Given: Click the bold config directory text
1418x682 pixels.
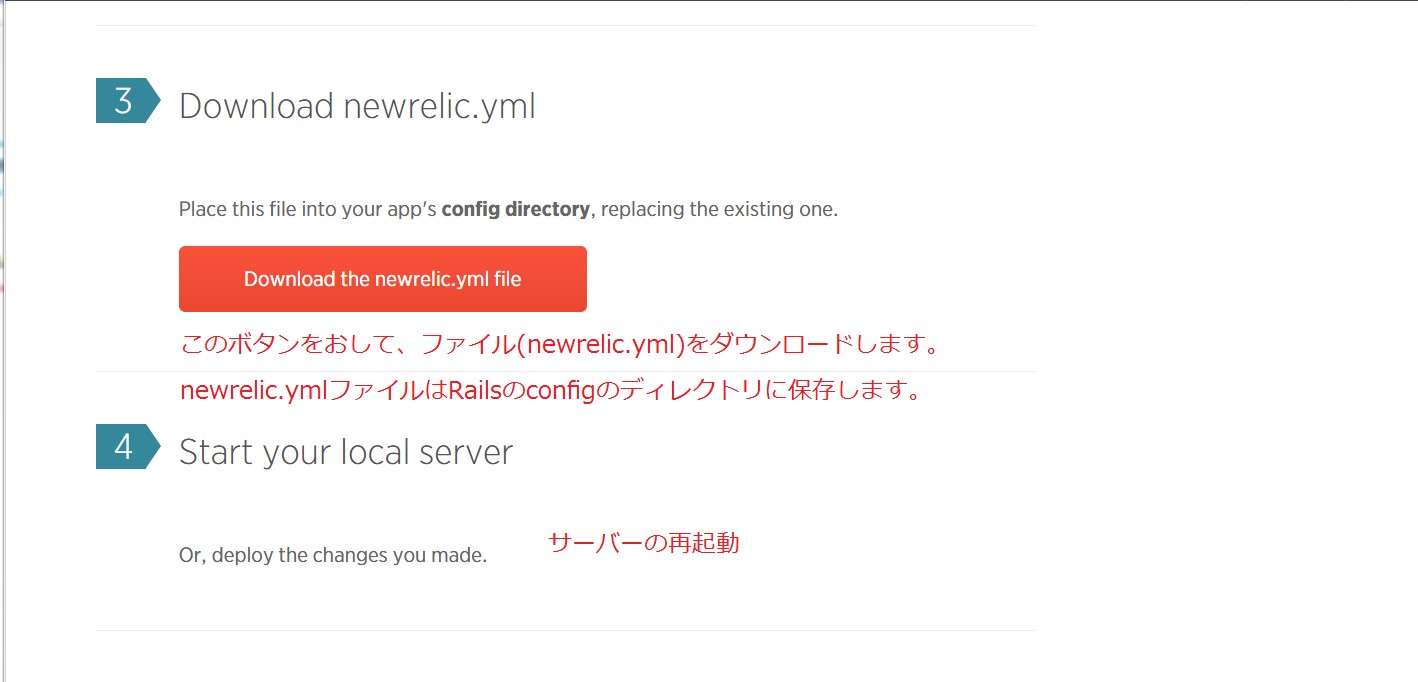Looking at the screenshot, I should (515, 210).
